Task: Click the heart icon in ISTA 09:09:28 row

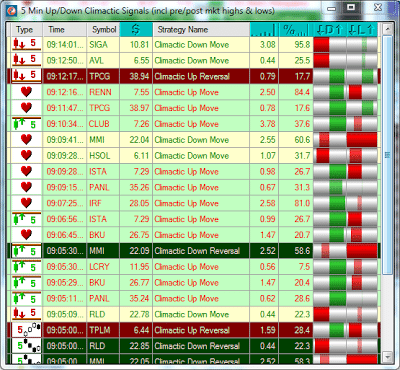Action: [26, 171]
